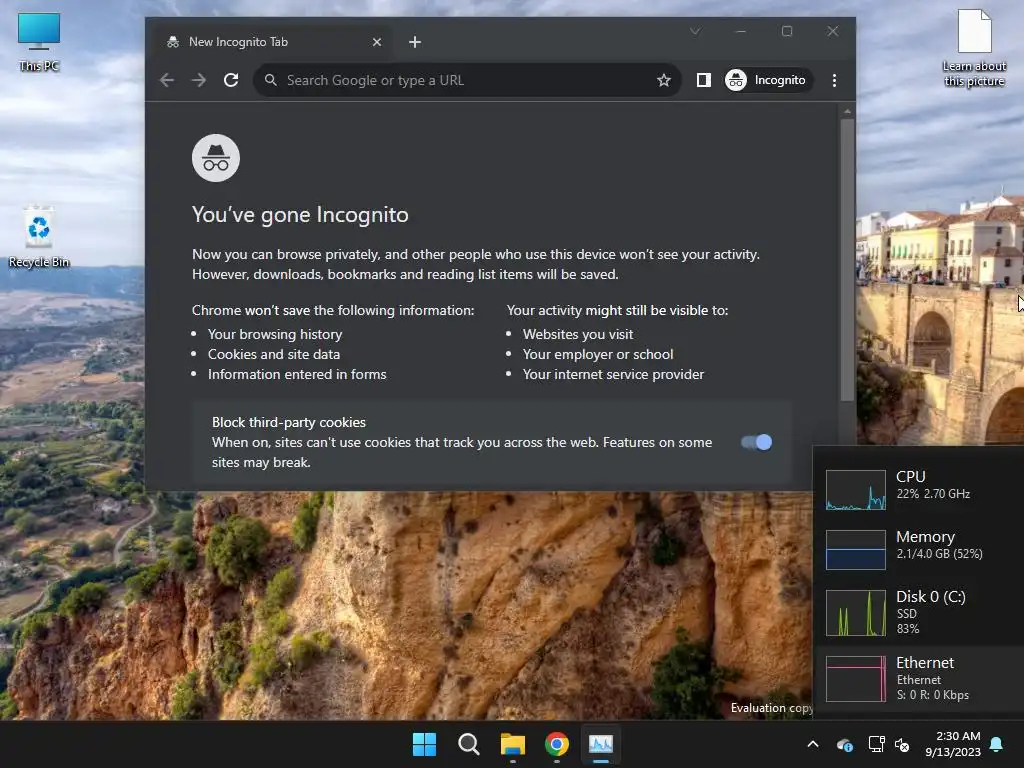Click "Websites you visit" bullet text
This screenshot has height=768, width=1024.
(x=577, y=334)
